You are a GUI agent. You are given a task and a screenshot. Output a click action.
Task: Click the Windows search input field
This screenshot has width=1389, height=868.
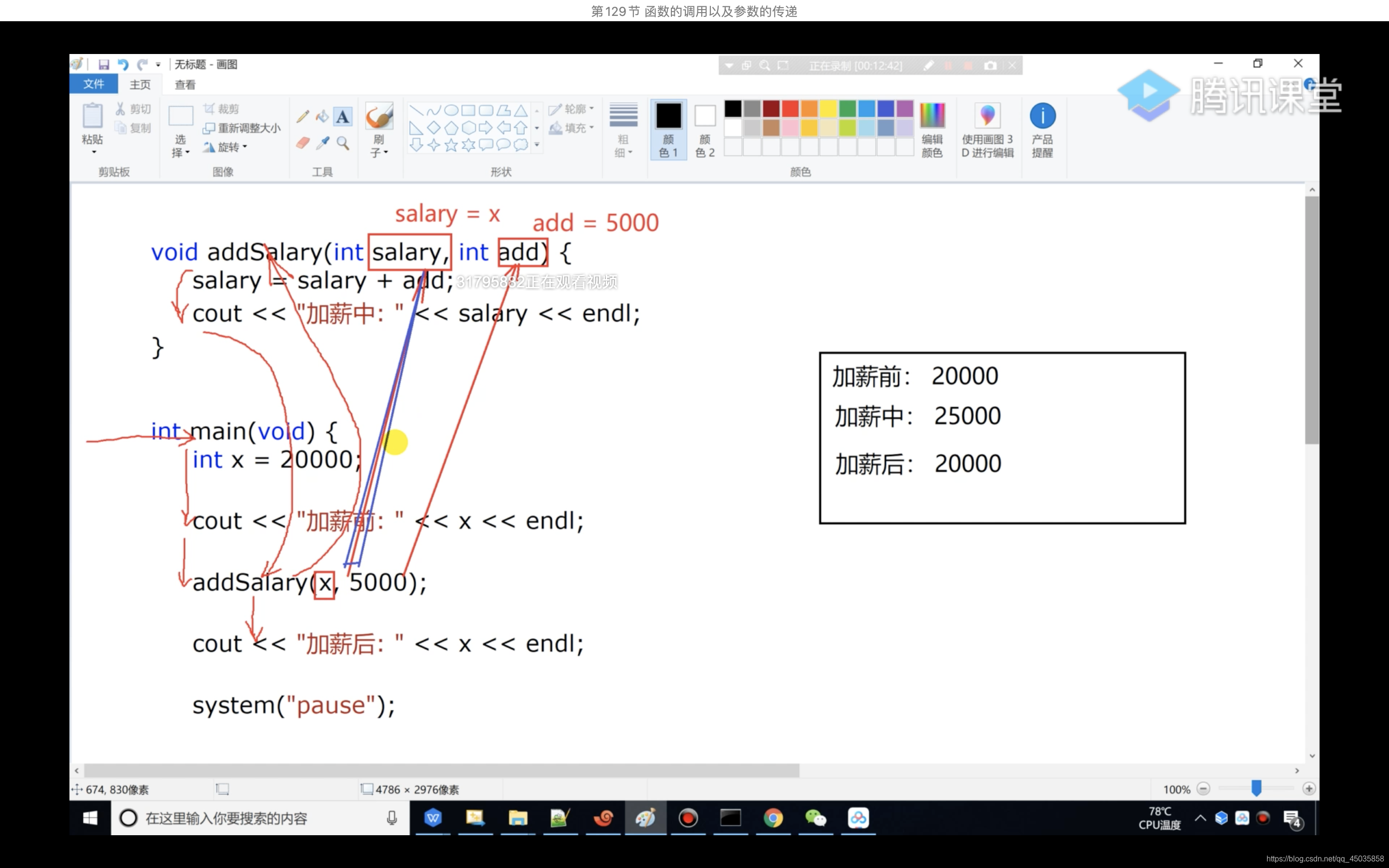pyautogui.click(x=260, y=818)
